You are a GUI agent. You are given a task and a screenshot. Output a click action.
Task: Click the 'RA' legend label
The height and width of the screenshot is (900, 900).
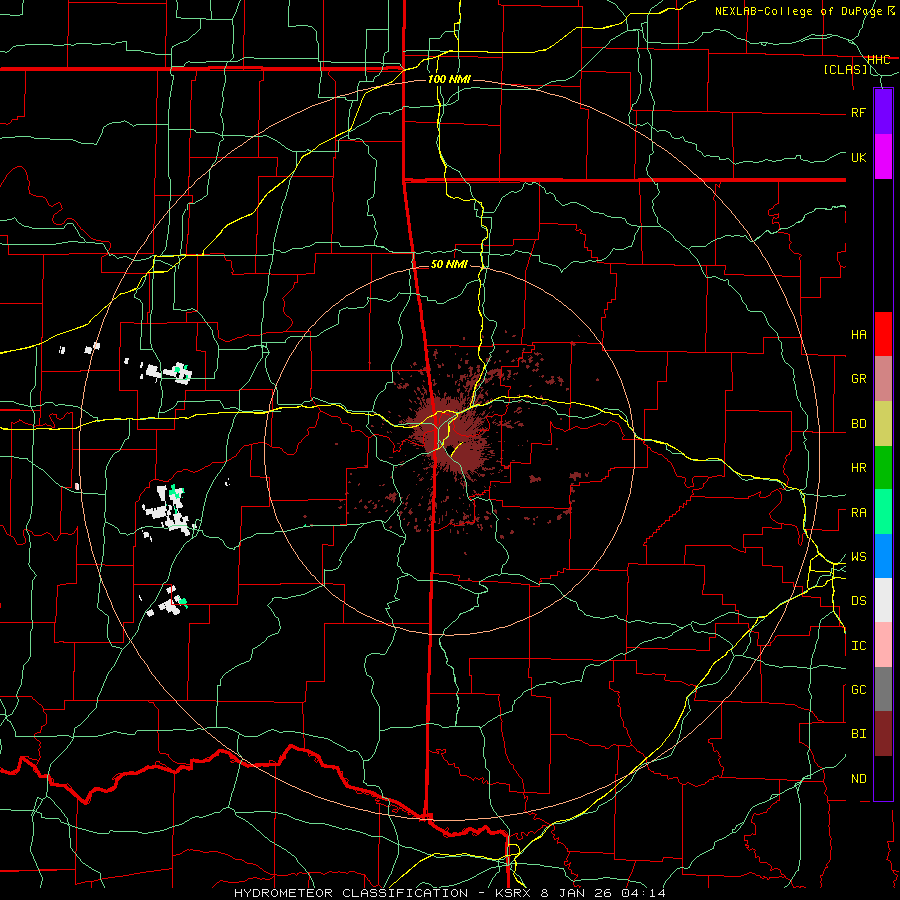(858, 513)
